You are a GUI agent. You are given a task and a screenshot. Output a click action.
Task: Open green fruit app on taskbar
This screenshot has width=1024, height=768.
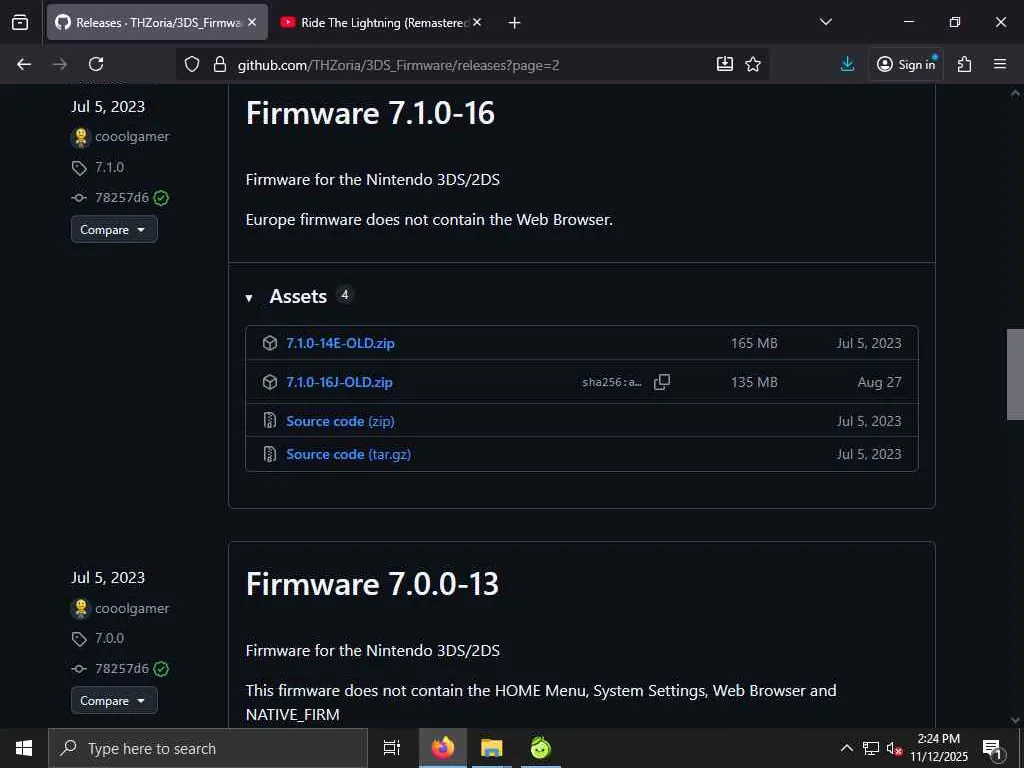[541, 748]
